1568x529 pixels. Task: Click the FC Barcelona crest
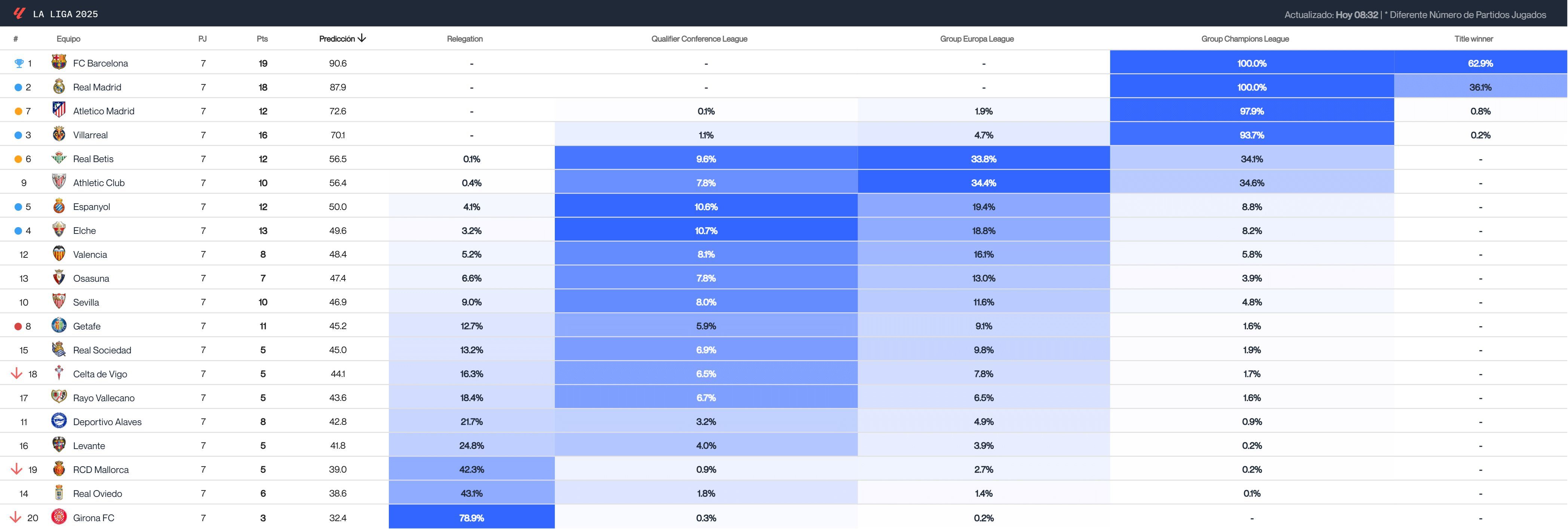[x=58, y=63]
